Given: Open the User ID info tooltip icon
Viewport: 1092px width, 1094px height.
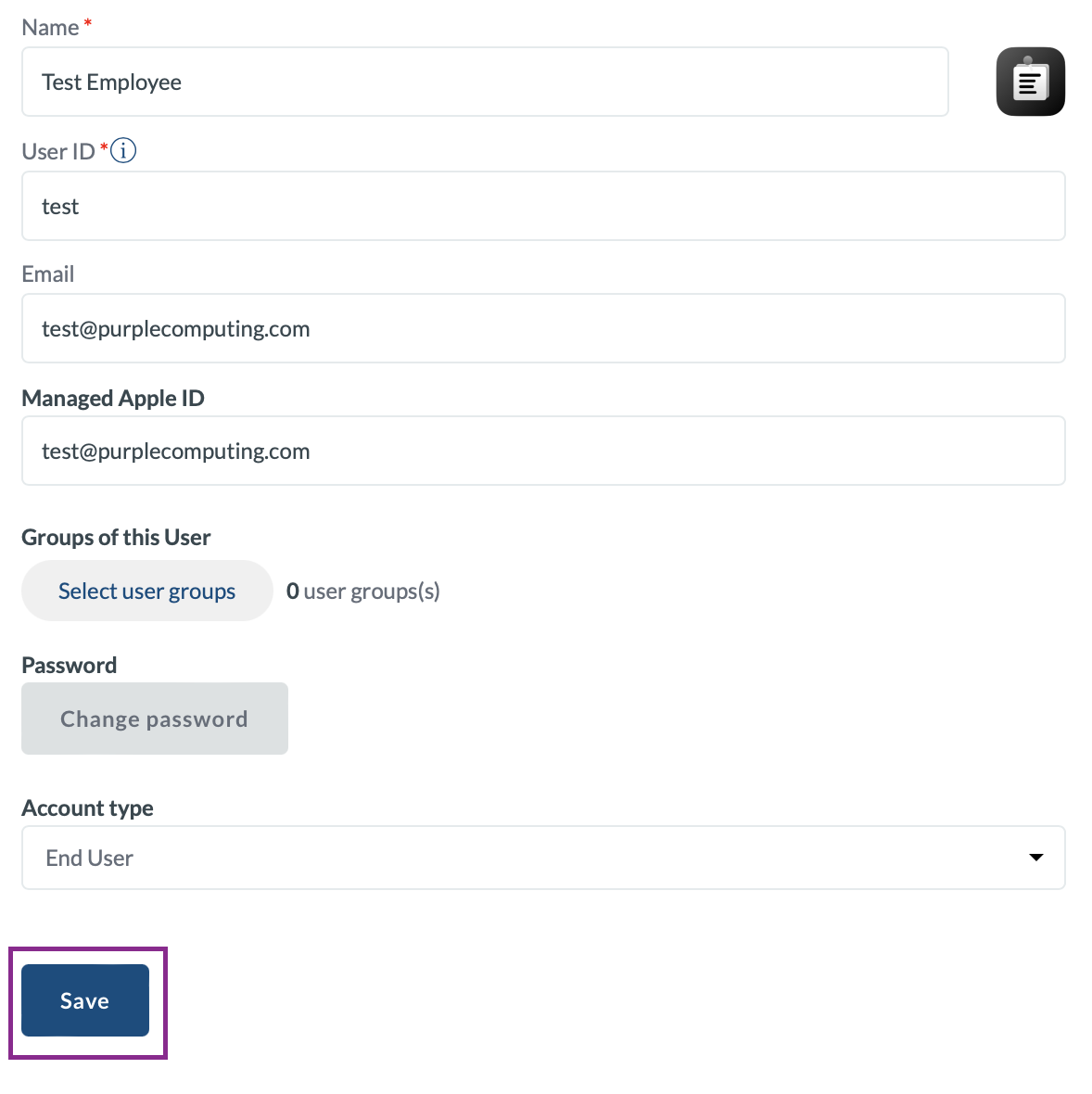Looking at the screenshot, I should point(122,149).
